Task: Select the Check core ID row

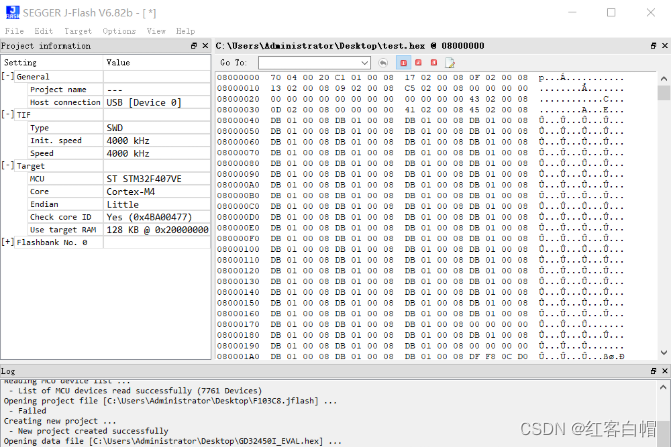Action: pos(119,217)
